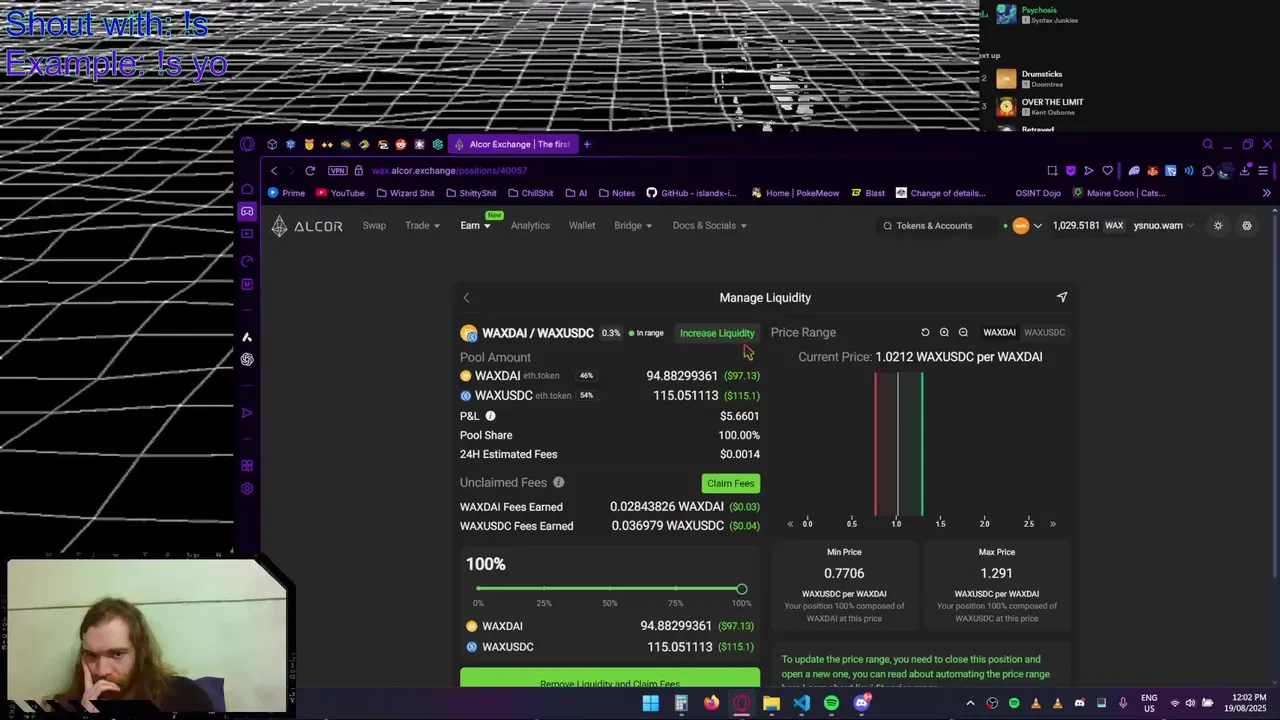This screenshot has width=1280, height=720.
Task: Click the browser address bar URL
Action: (449, 171)
